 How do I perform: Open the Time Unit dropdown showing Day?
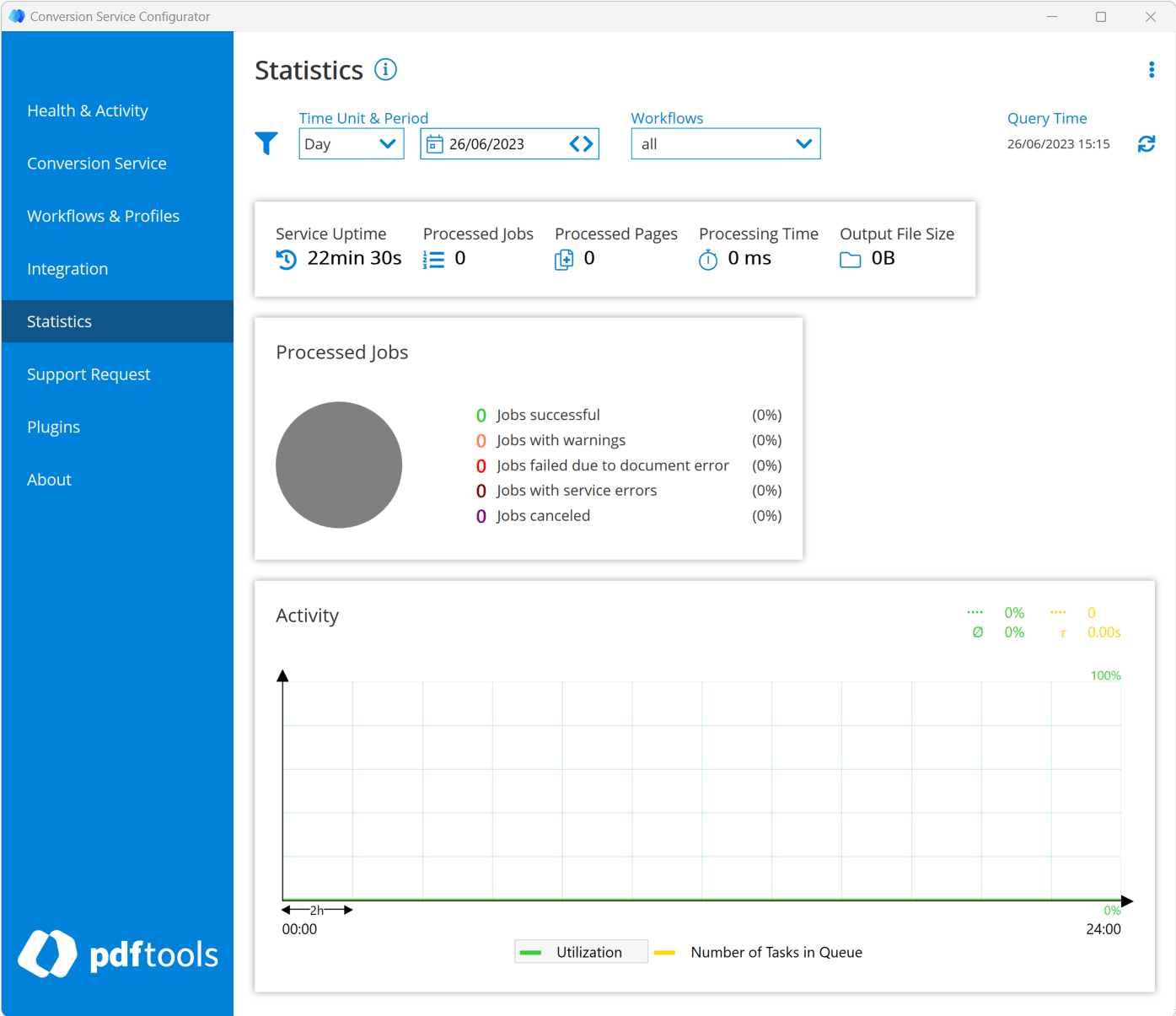[x=351, y=143]
